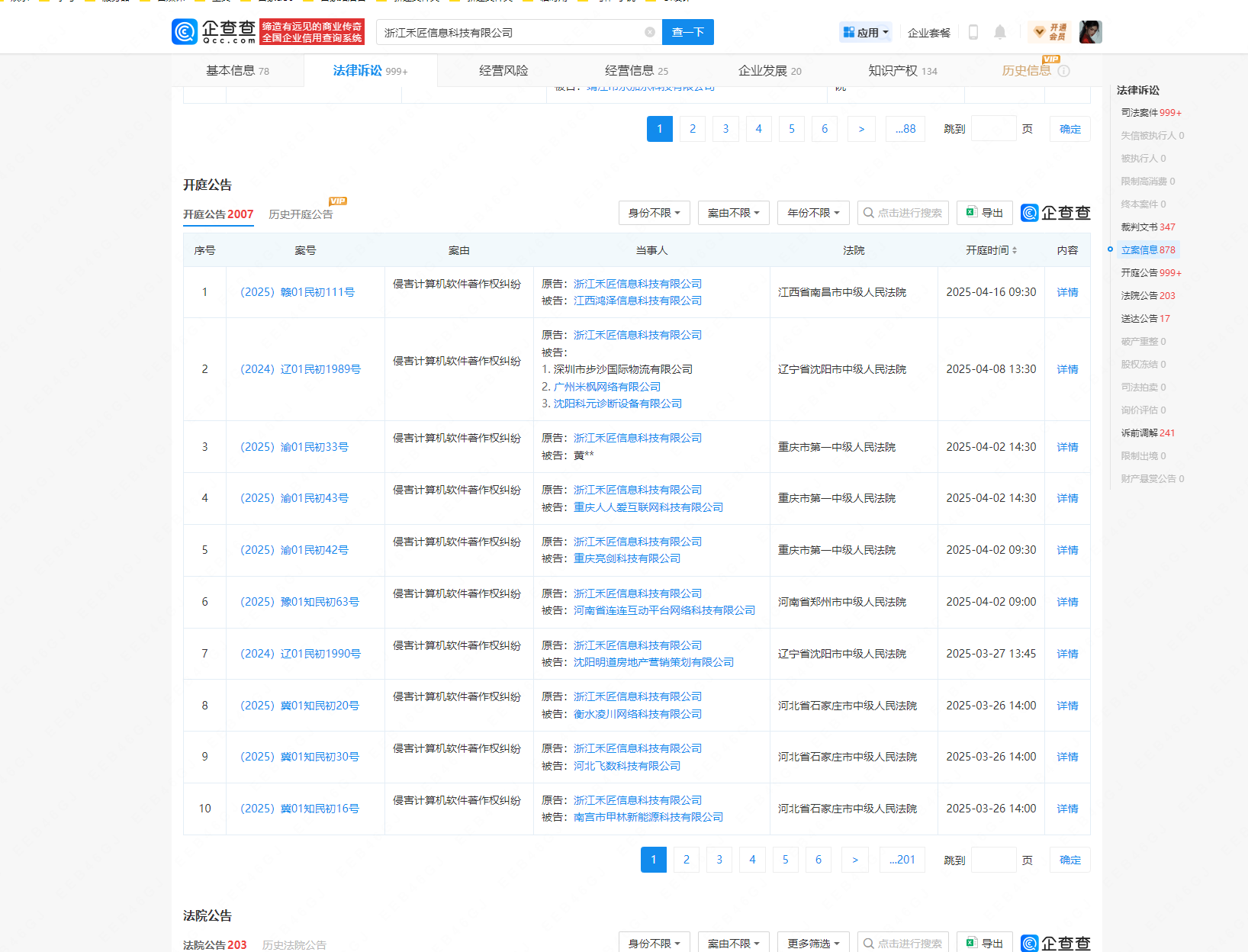Open 身份不限 dropdown in 法院公告
This screenshot has width=1248, height=952.
point(655,943)
